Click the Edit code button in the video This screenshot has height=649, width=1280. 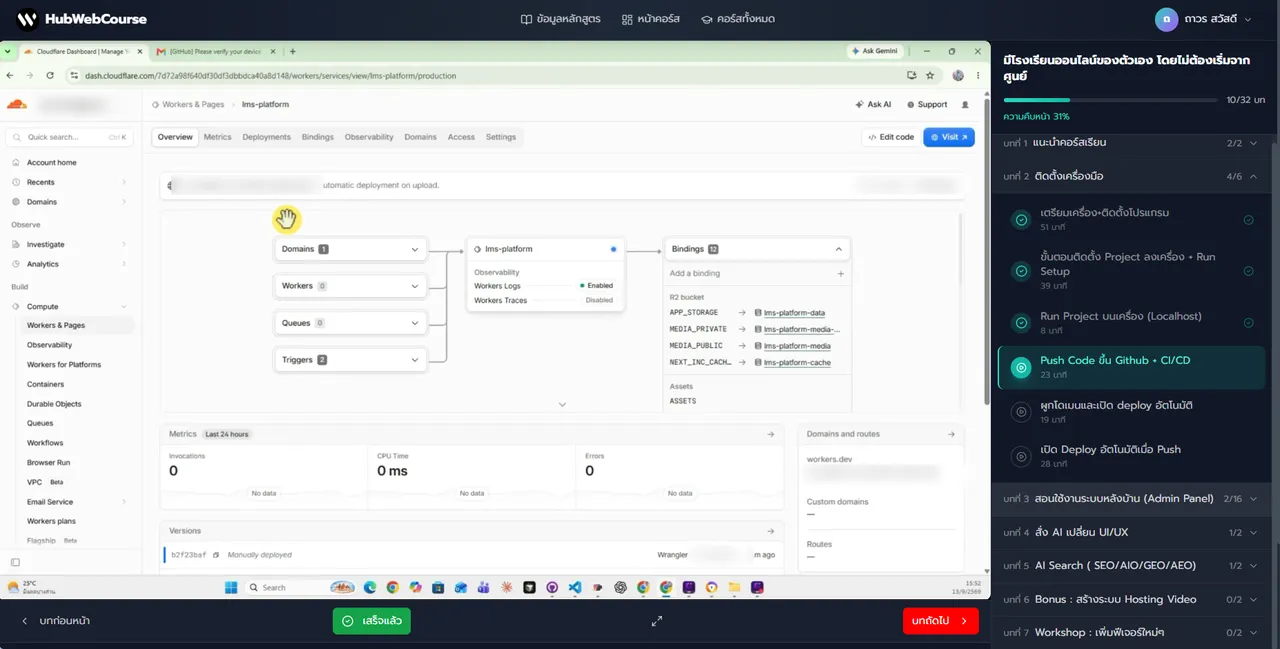890,137
